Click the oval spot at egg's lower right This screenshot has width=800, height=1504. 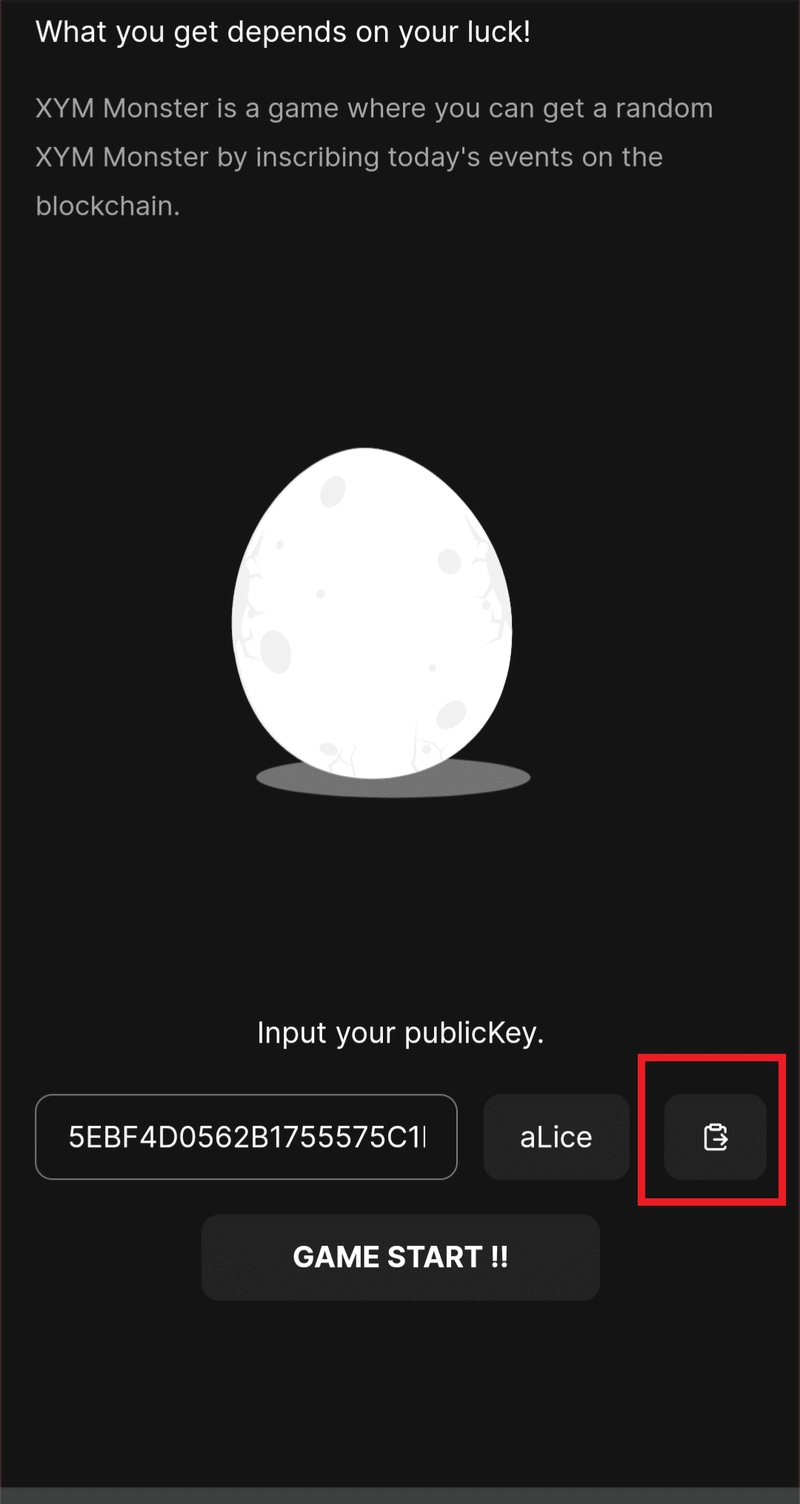(452, 715)
